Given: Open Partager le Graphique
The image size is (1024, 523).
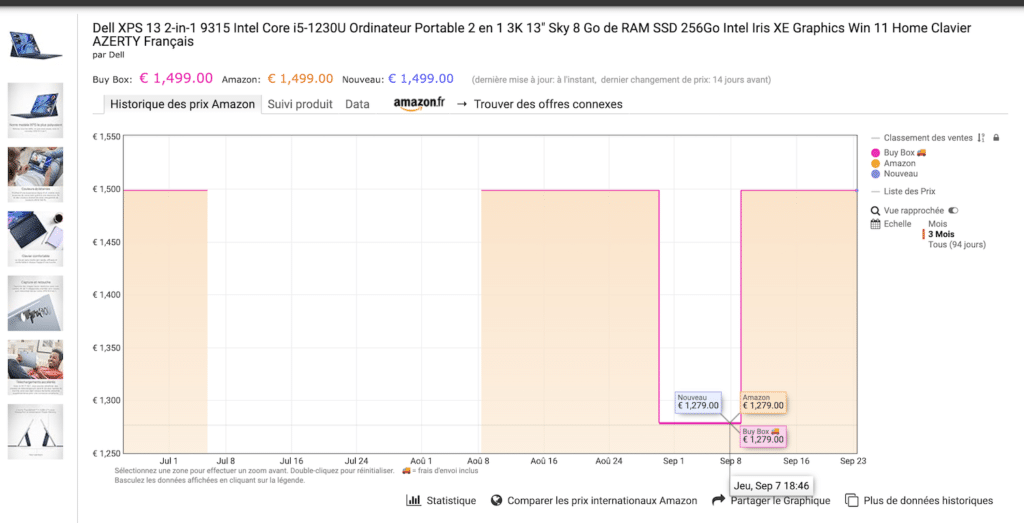Looking at the screenshot, I should (780, 501).
